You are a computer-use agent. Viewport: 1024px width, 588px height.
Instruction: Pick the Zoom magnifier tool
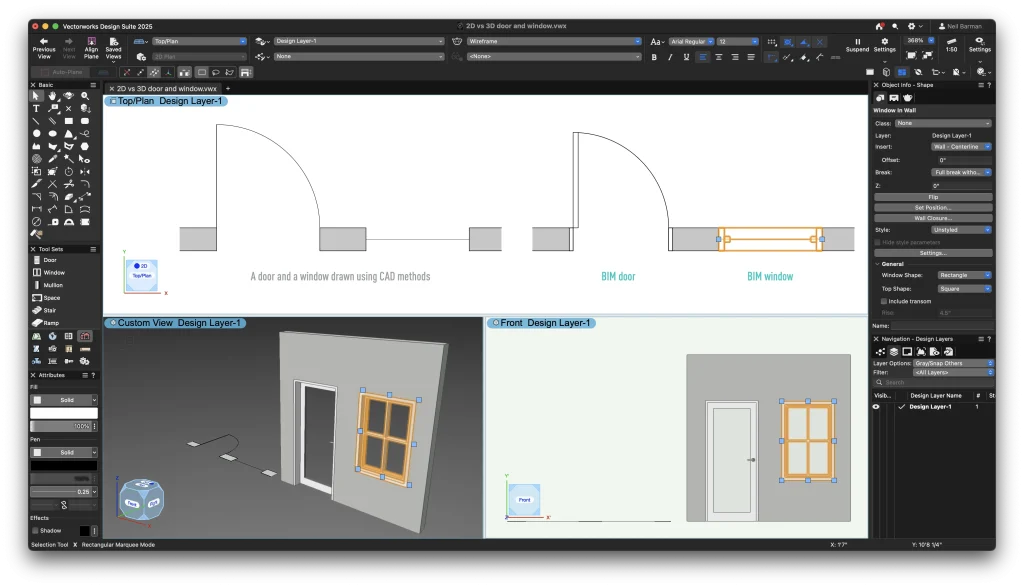pyautogui.click(x=85, y=96)
